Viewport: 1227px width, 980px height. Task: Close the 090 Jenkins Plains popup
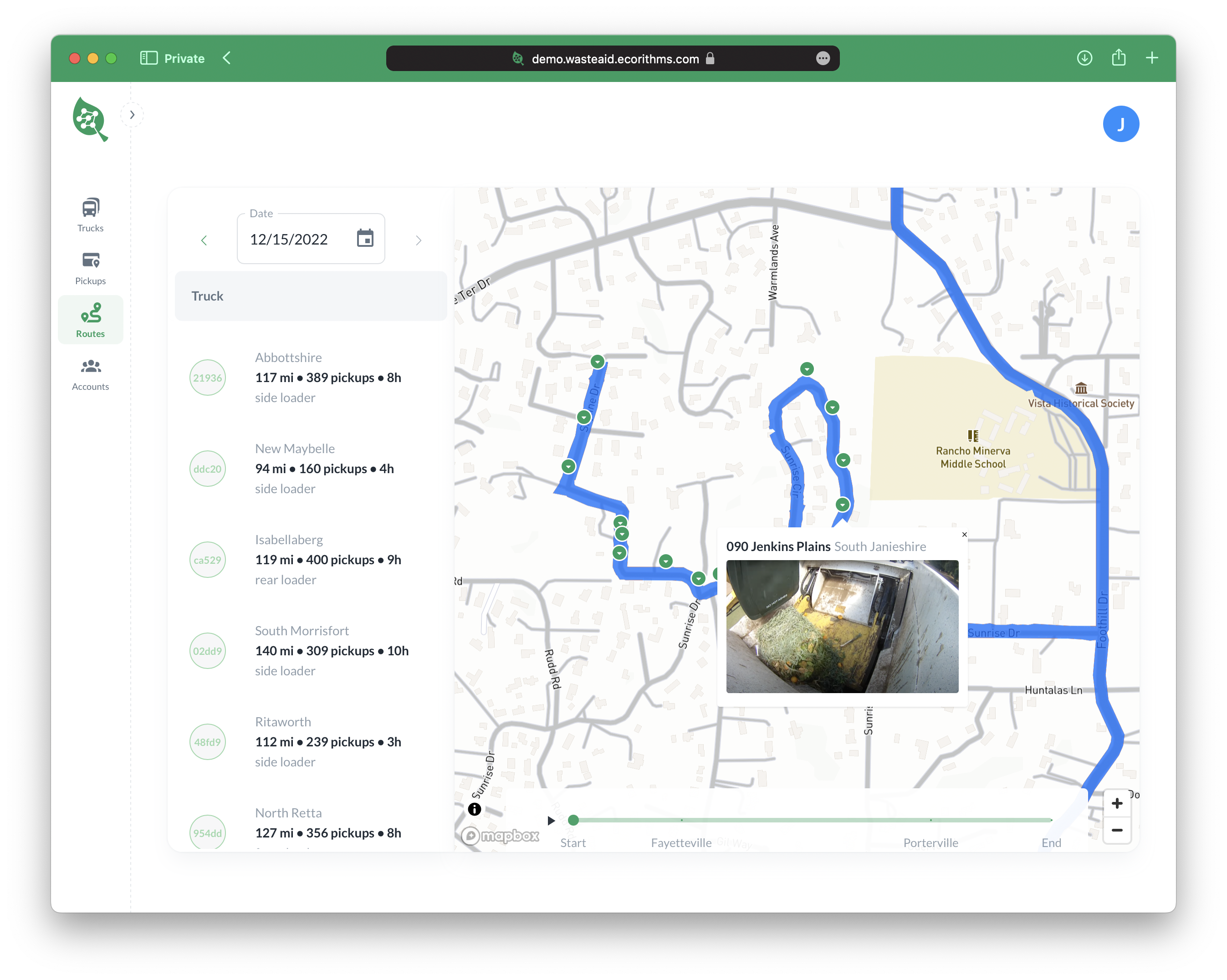pos(964,534)
